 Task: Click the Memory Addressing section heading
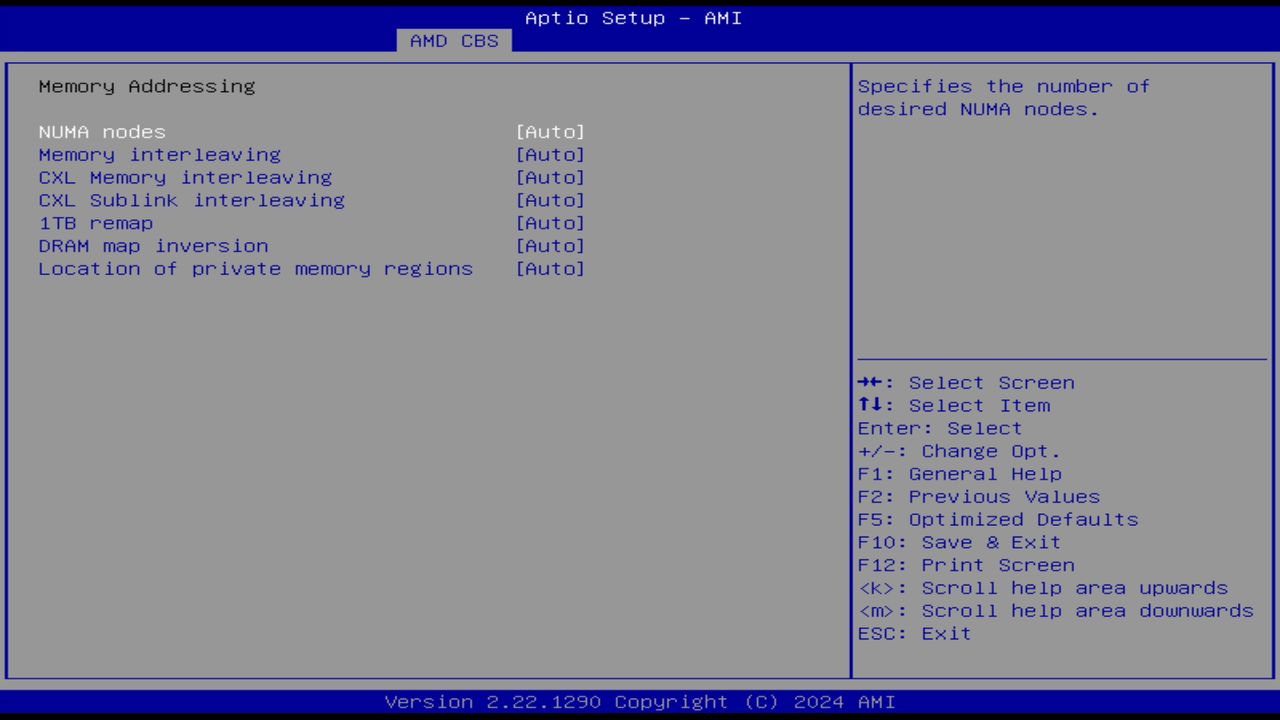pyautogui.click(x=147, y=87)
